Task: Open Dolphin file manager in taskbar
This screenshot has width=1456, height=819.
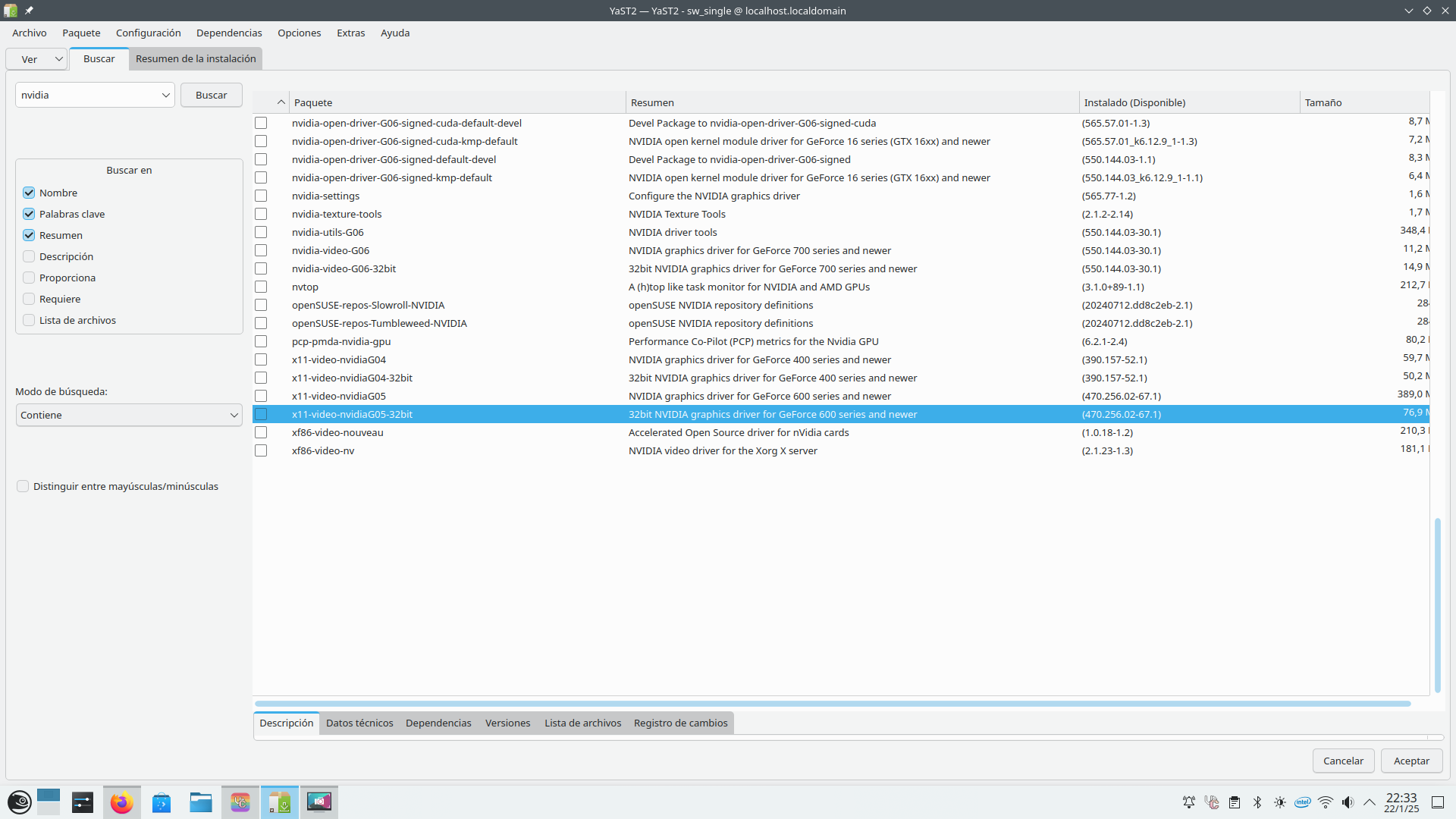Action: pyautogui.click(x=201, y=802)
